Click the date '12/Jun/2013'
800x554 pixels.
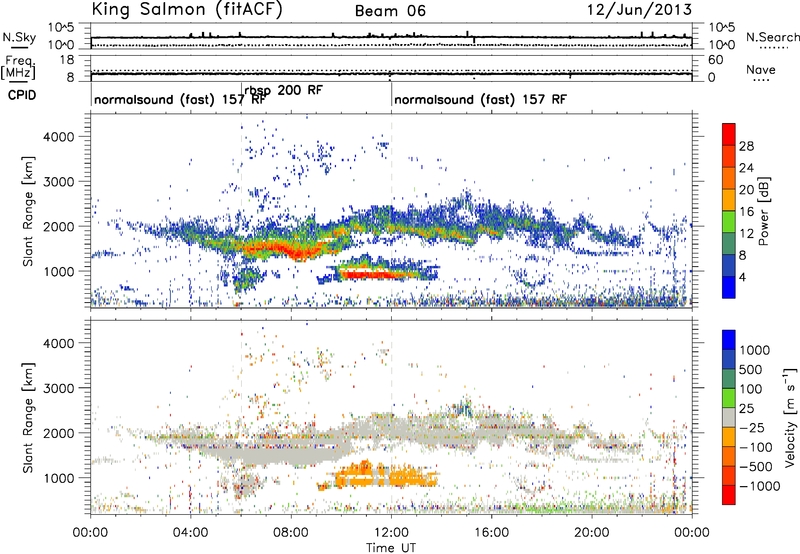639,9
